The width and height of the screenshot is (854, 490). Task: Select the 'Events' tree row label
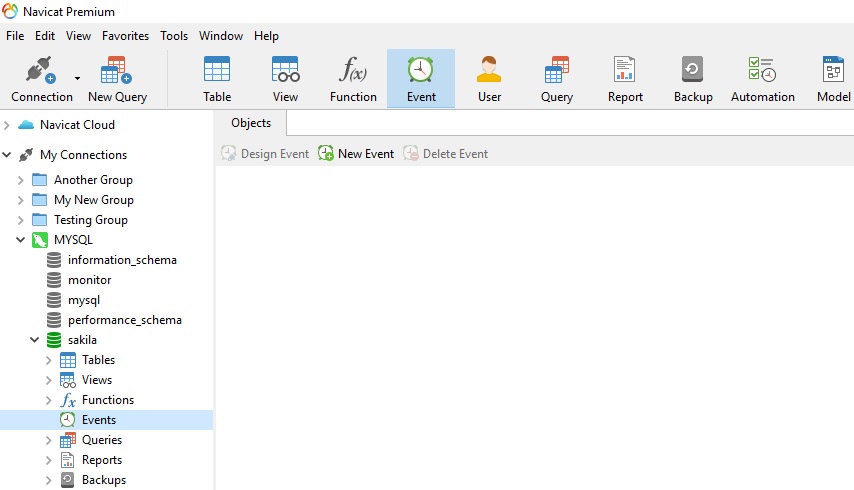99,420
